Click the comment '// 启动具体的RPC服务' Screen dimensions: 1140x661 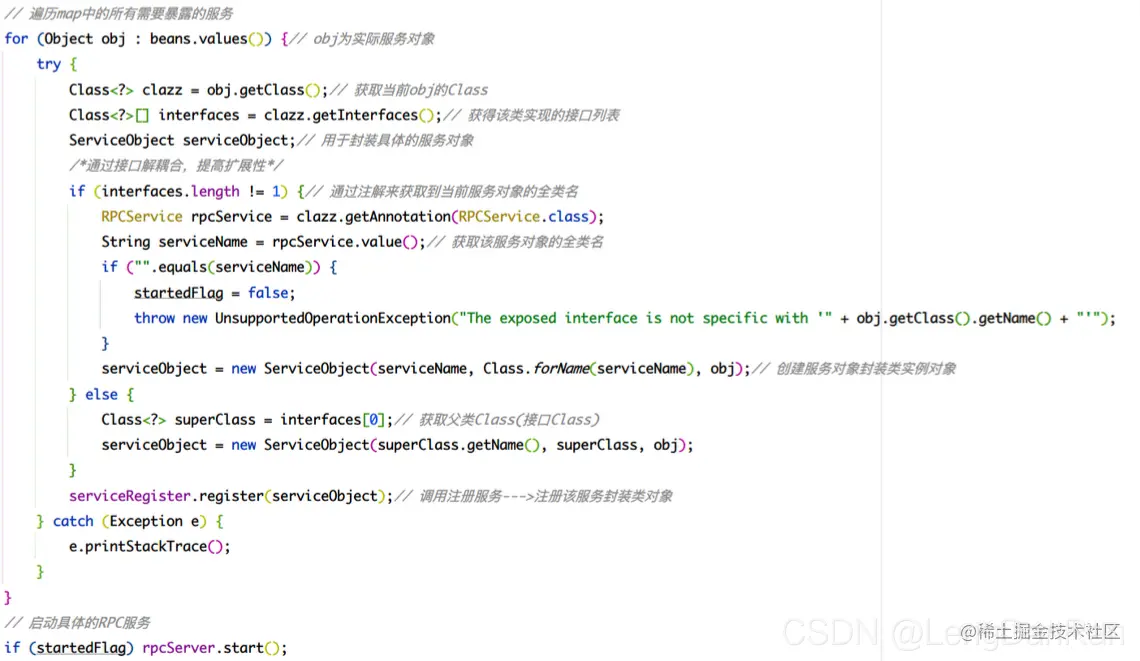[x=77, y=622]
